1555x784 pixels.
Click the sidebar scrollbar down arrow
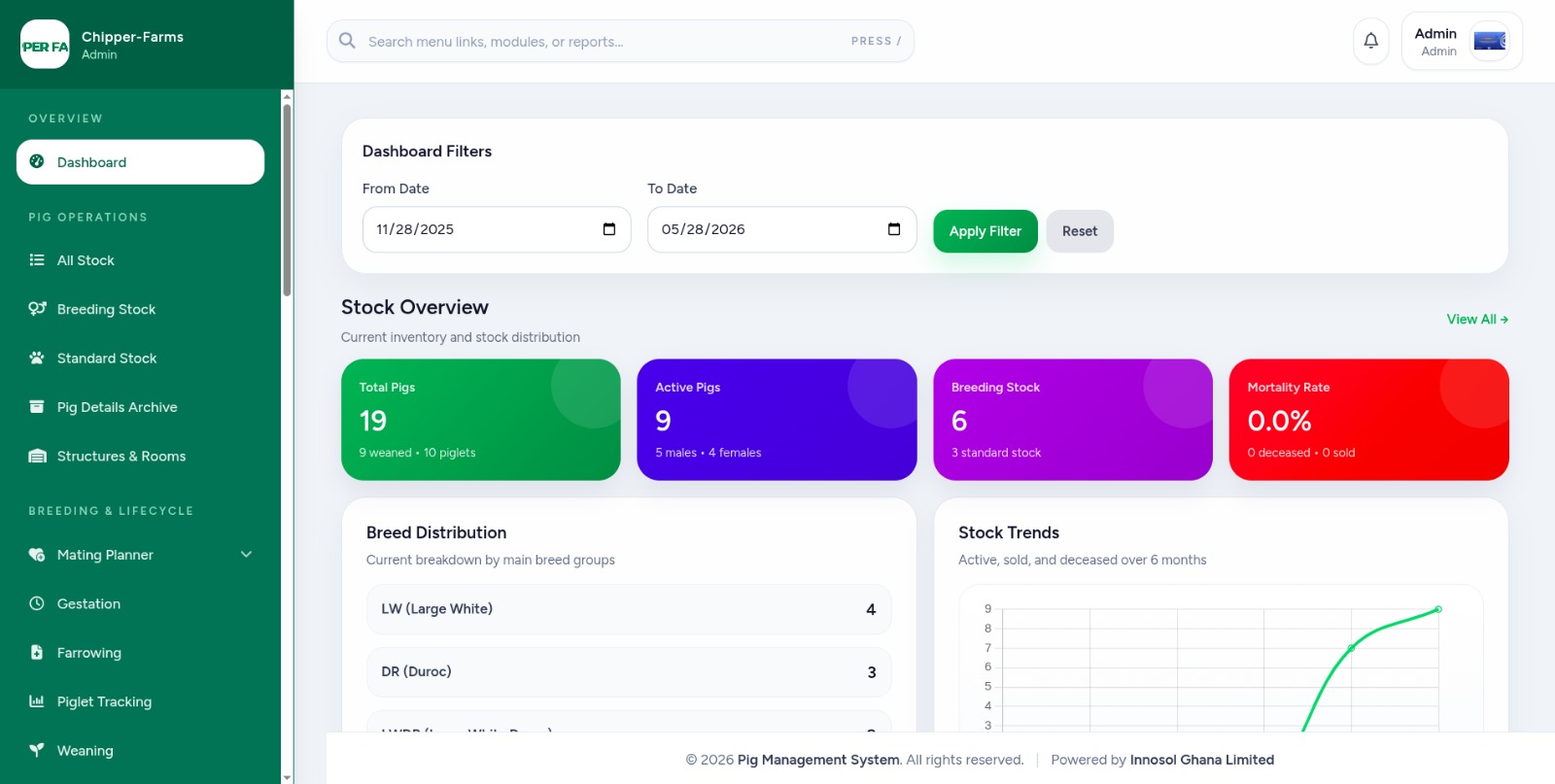(287, 777)
